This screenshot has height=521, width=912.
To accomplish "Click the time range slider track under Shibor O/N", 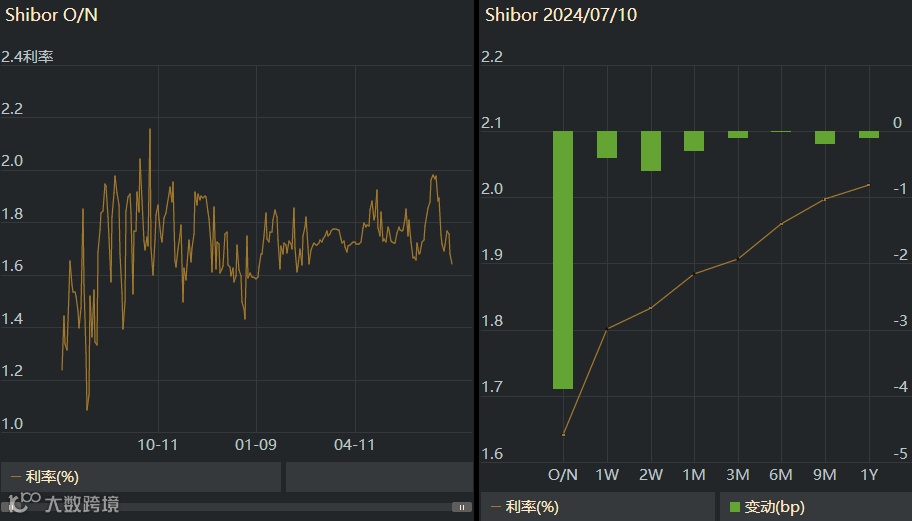I will coord(236,507).
